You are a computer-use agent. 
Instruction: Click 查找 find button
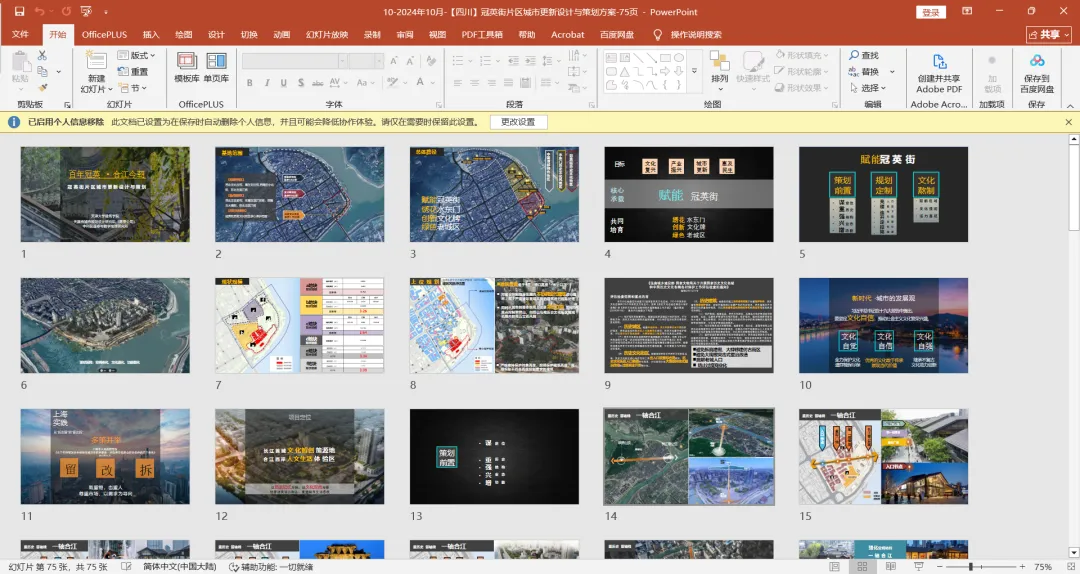coord(864,55)
